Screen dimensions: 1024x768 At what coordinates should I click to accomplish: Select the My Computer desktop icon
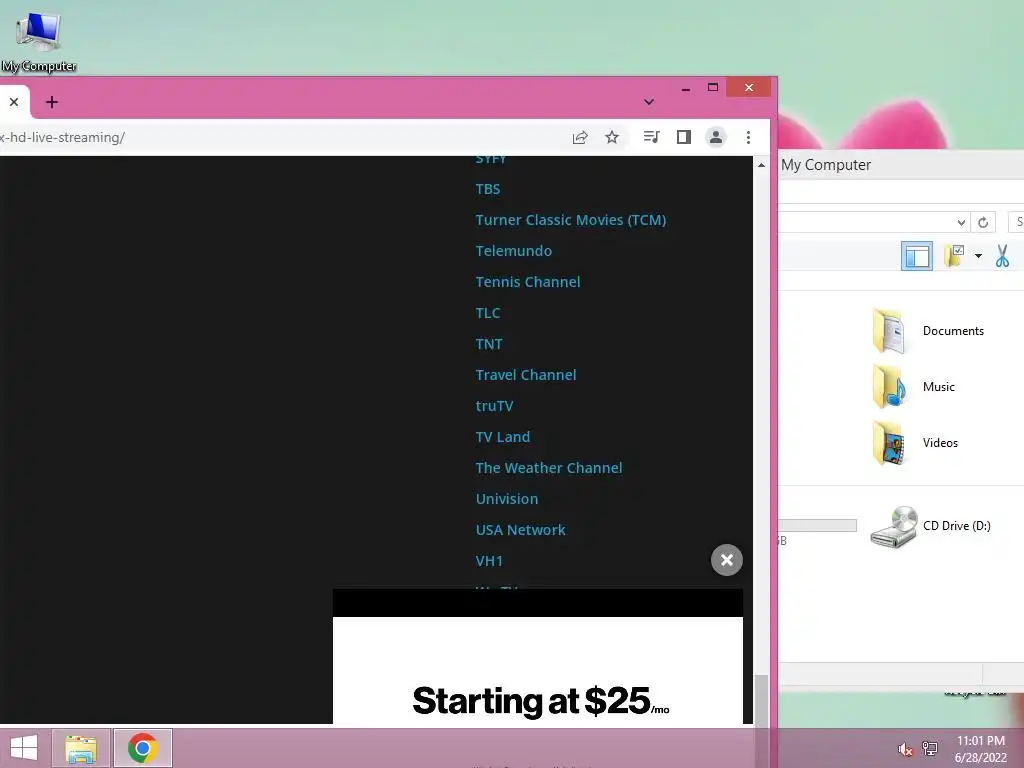pyautogui.click(x=39, y=40)
